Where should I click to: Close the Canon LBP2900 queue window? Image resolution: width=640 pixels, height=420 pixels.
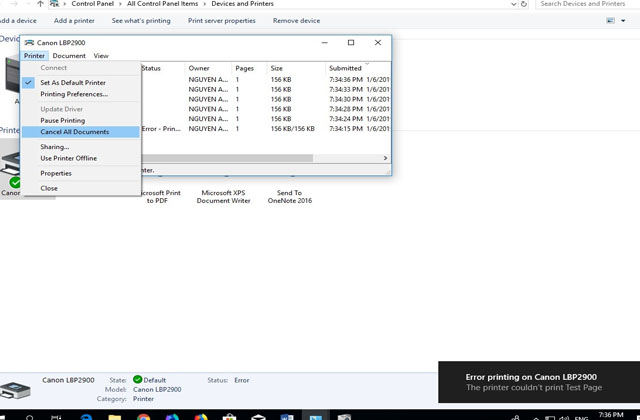378,42
